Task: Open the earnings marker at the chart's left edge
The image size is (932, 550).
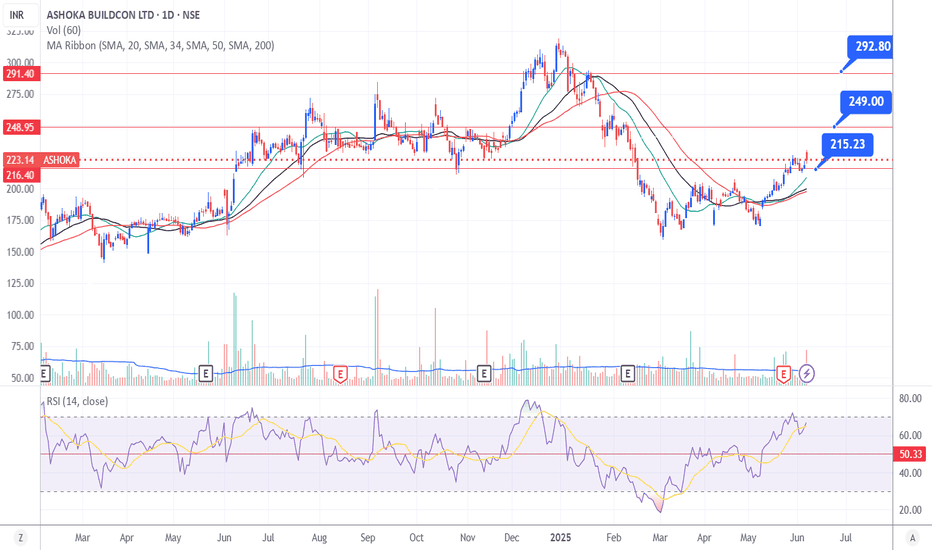Action: (x=44, y=373)
